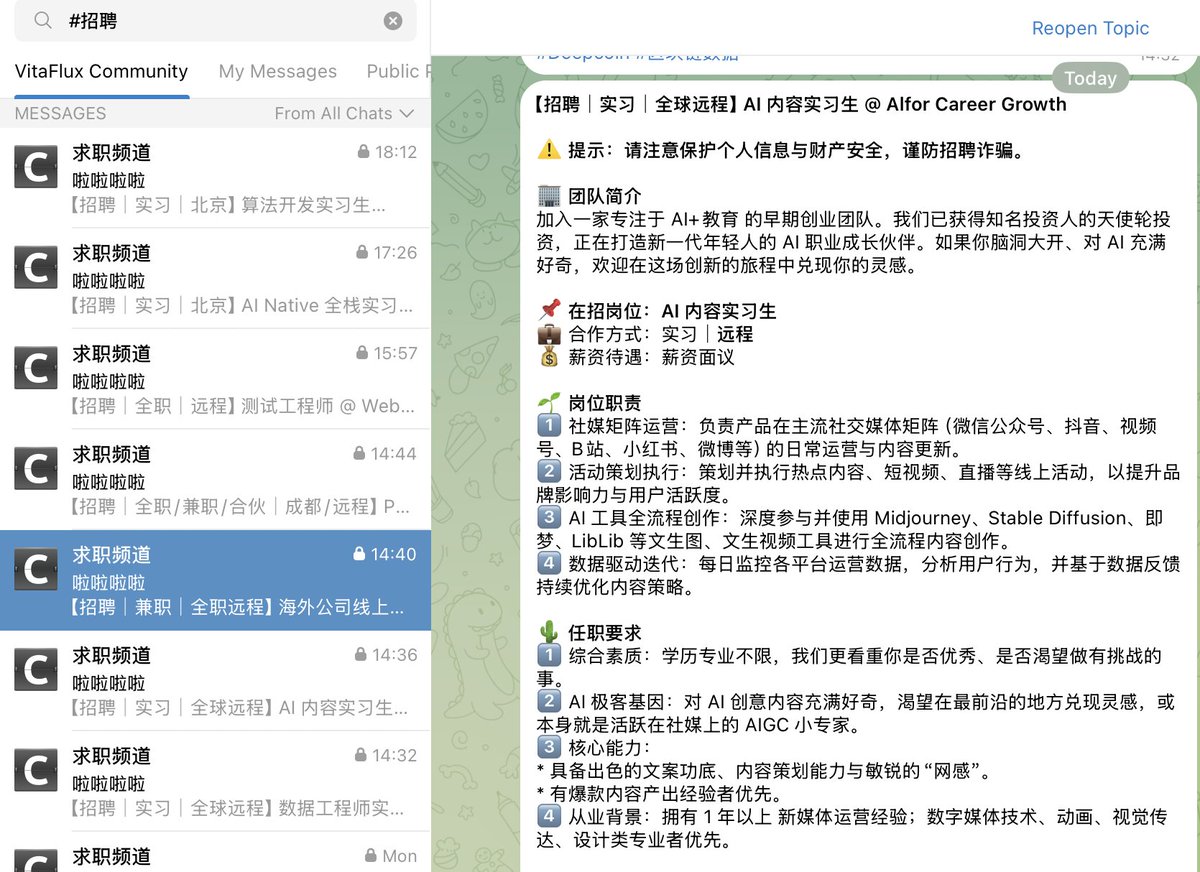Click lock icon beside Mon
The height and width of the screenshot is (872, 1200).
coord(370,856)
